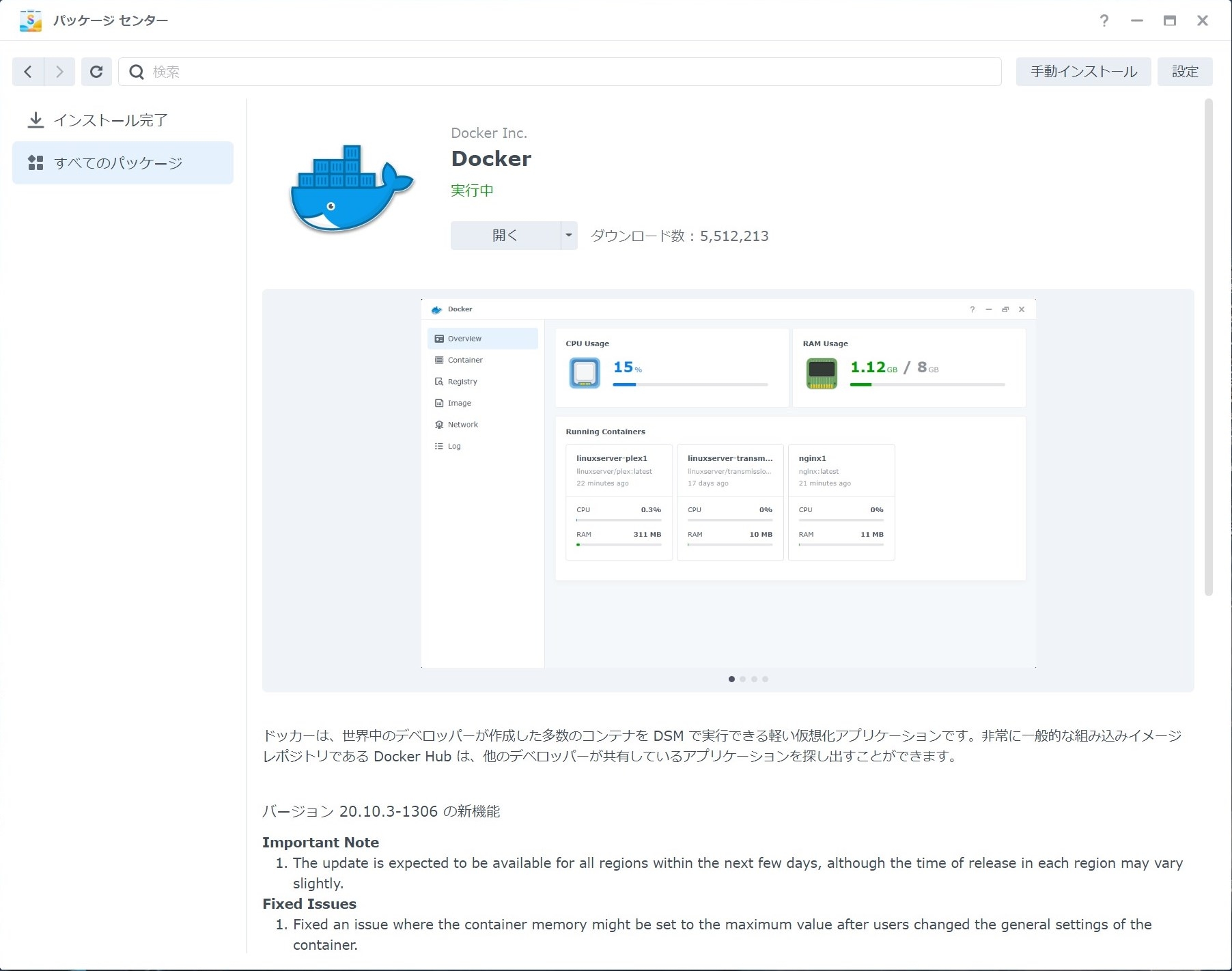This screenshot has height=971, width=1232.
Task: Click the forward navigation arrow
Action: [x=59, y=72]
